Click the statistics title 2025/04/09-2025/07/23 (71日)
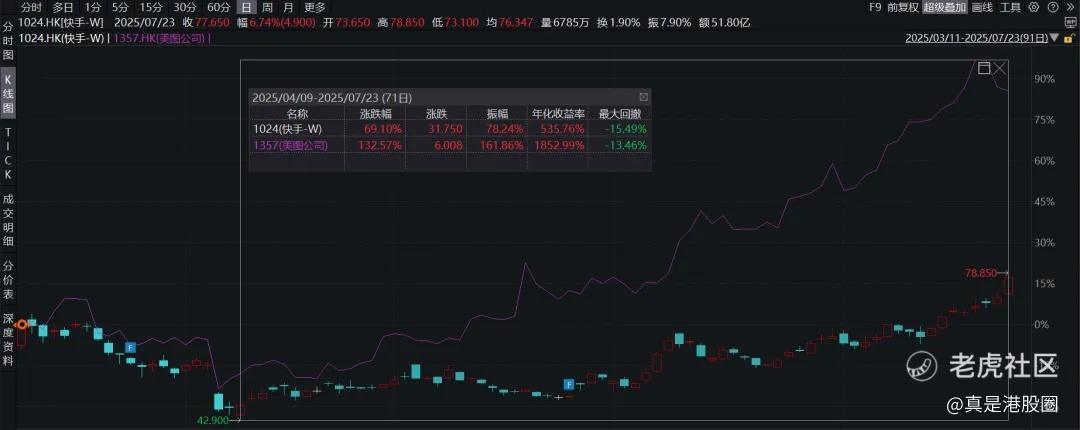This screenshot has height=430, width=1080. coord(332,97)
